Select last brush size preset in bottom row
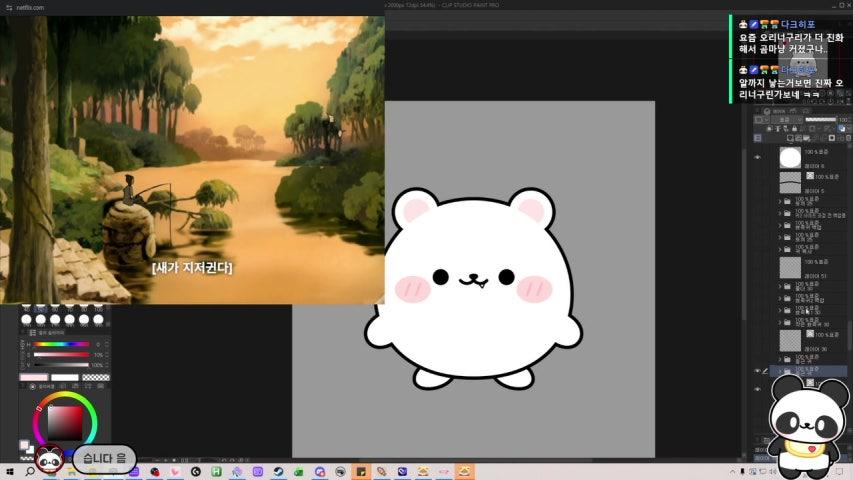This screenshot has width=853, height=480. pos(98,319)
